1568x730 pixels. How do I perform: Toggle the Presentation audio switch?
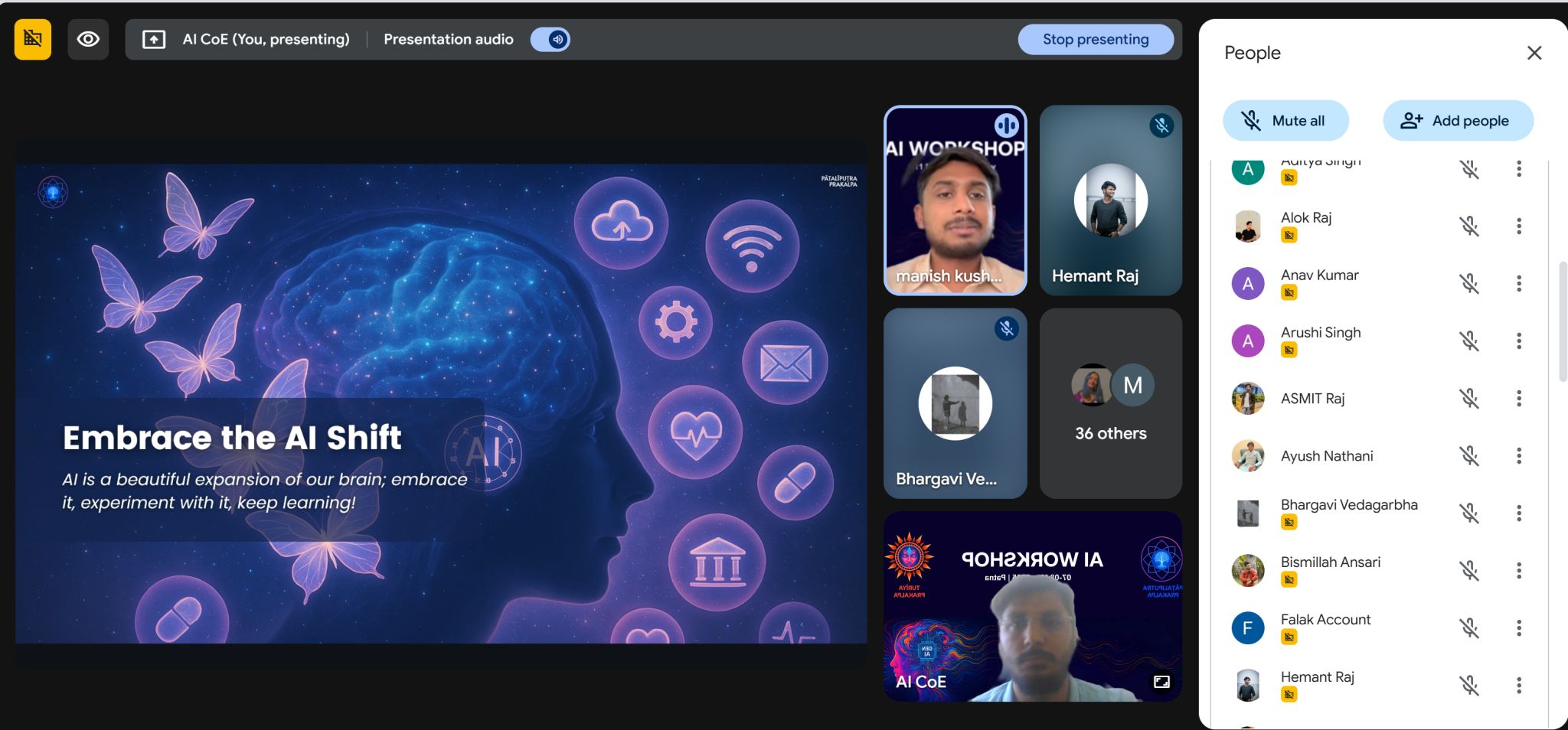click(x=550, y=39)
